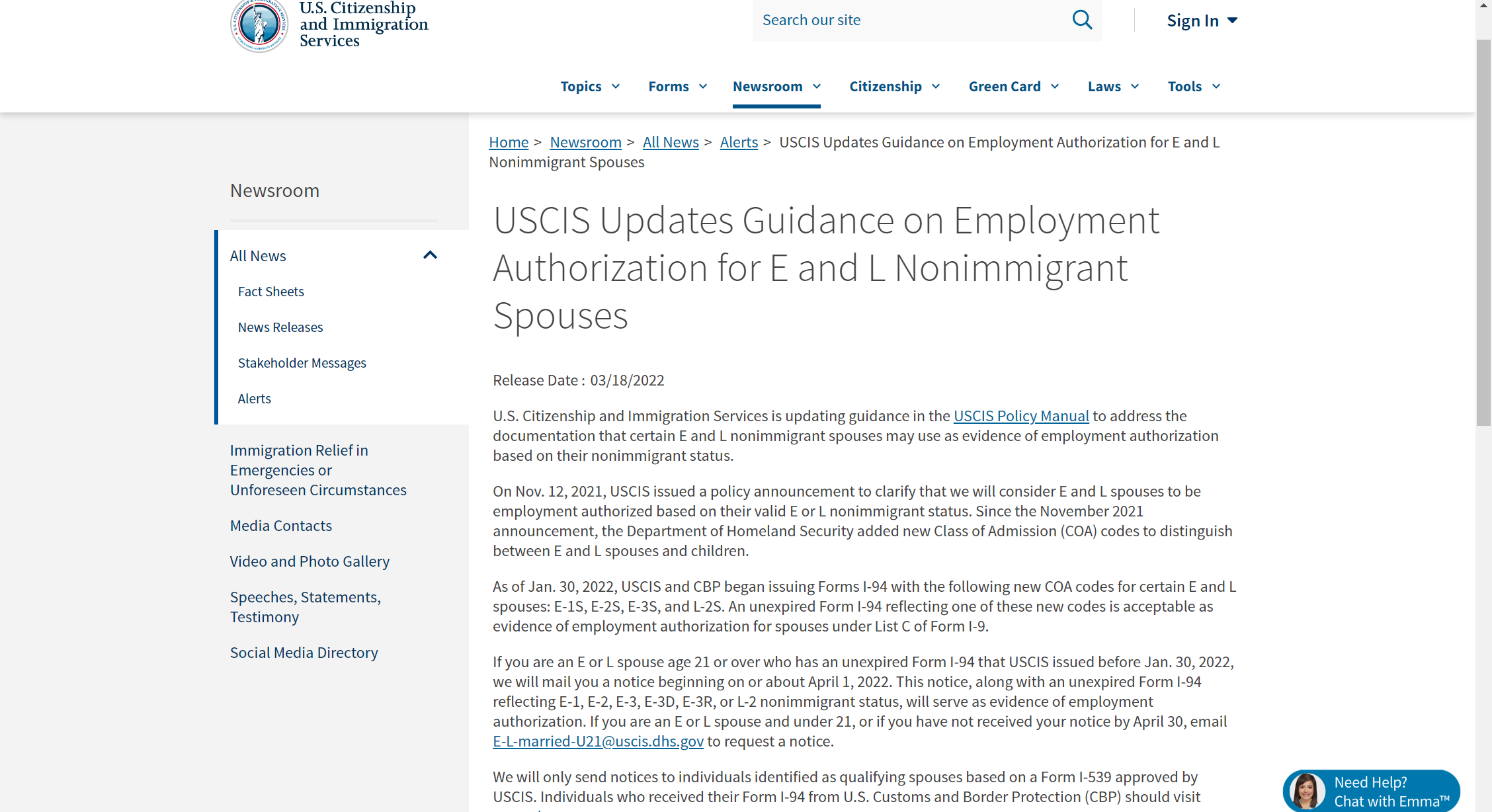The height and width of the screenshot is (812, 1492).
Task: Select Stakeholder Messages in sidebar
Action: tap(302, 363)
